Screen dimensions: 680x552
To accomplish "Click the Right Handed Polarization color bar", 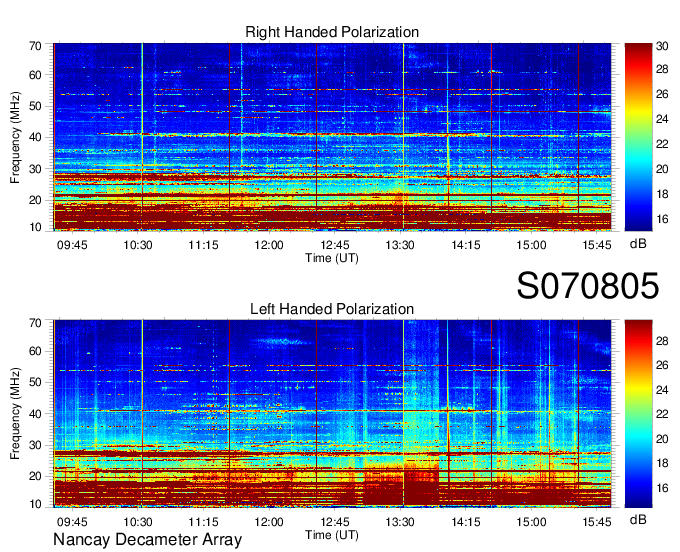I will click(x=638, y=137).
